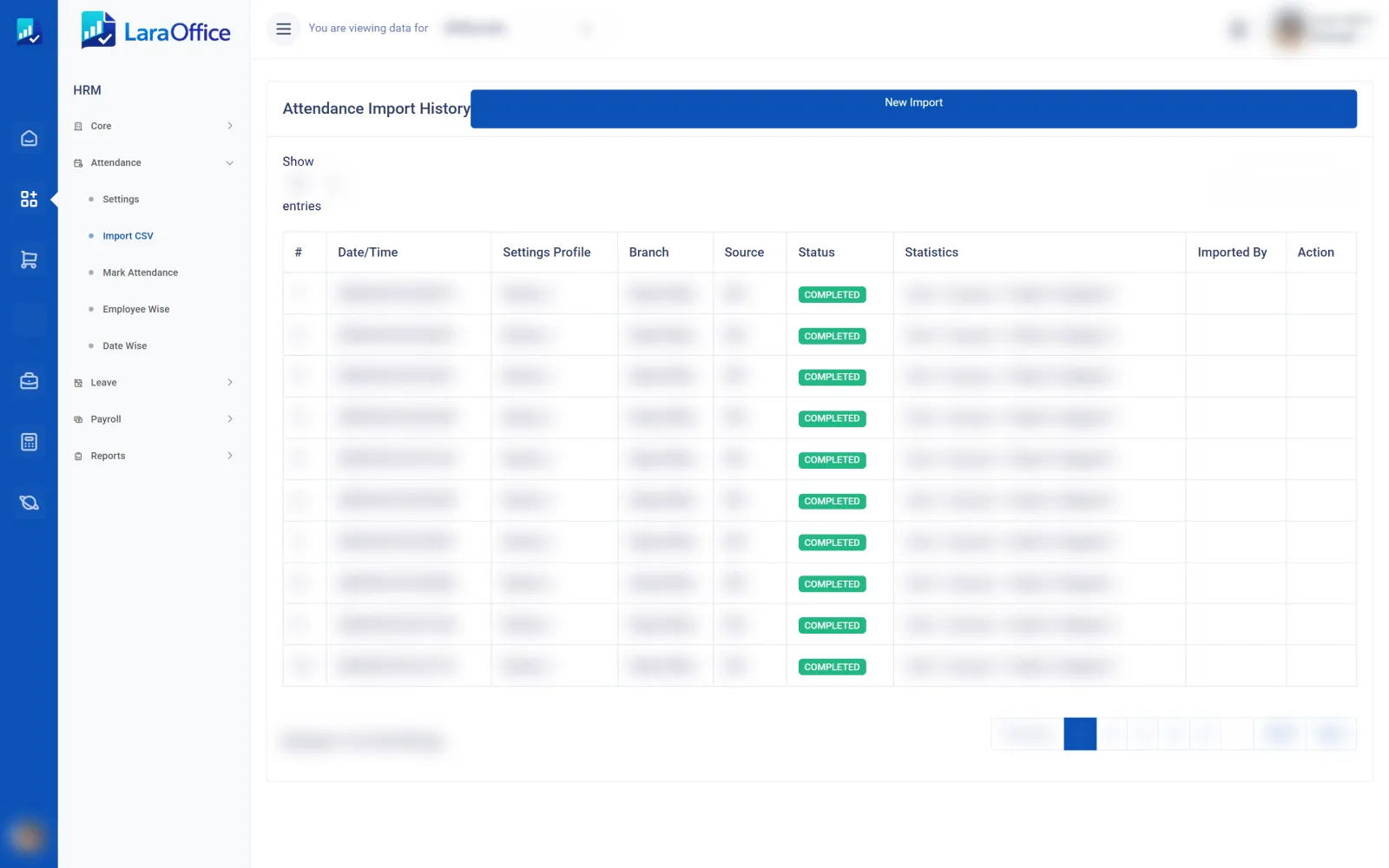Open the calculator icon in the blue sidebar
The image size is (1389, 868).
pos(29,442)
